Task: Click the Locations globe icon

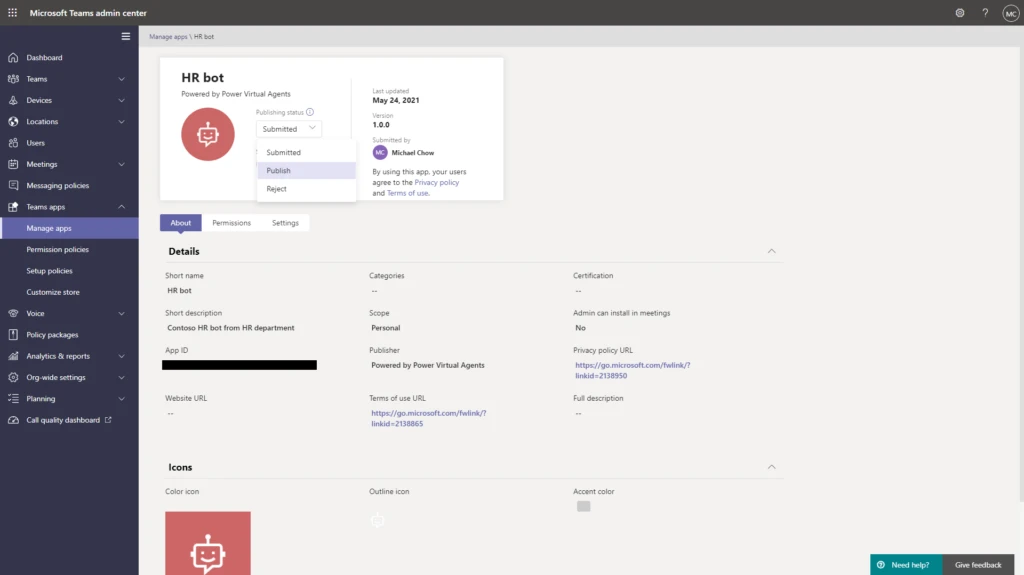Action: click(13, 122)
